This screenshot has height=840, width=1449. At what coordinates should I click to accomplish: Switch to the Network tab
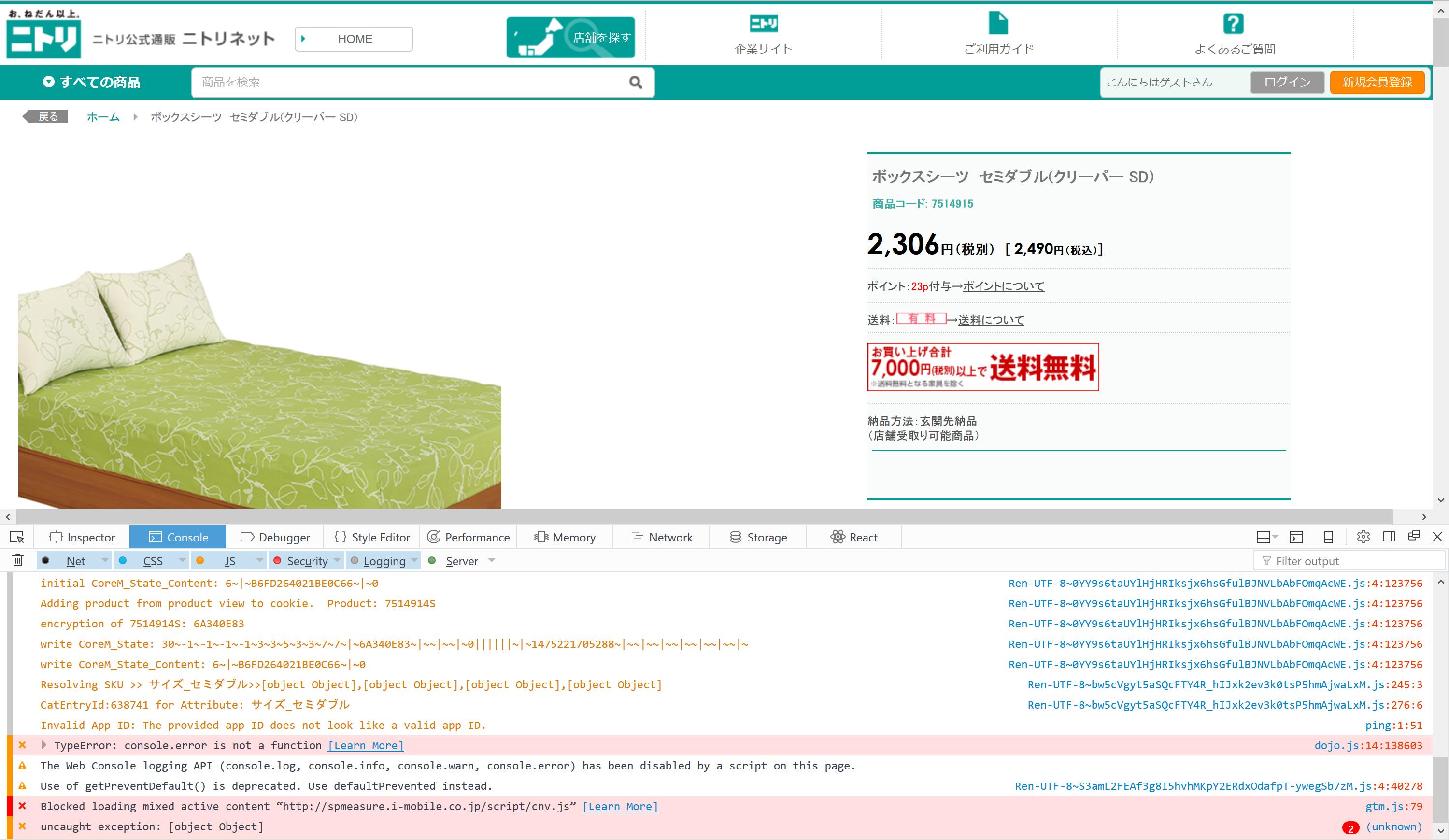tap(661, 537)
